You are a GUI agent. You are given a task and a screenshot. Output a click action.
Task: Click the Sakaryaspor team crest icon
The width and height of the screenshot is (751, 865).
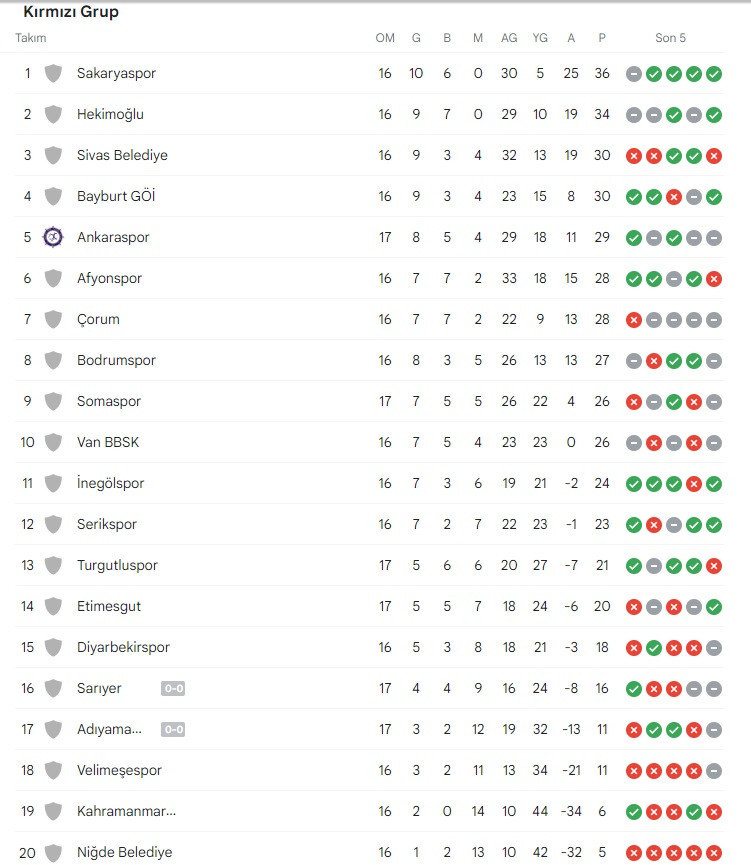54,73
